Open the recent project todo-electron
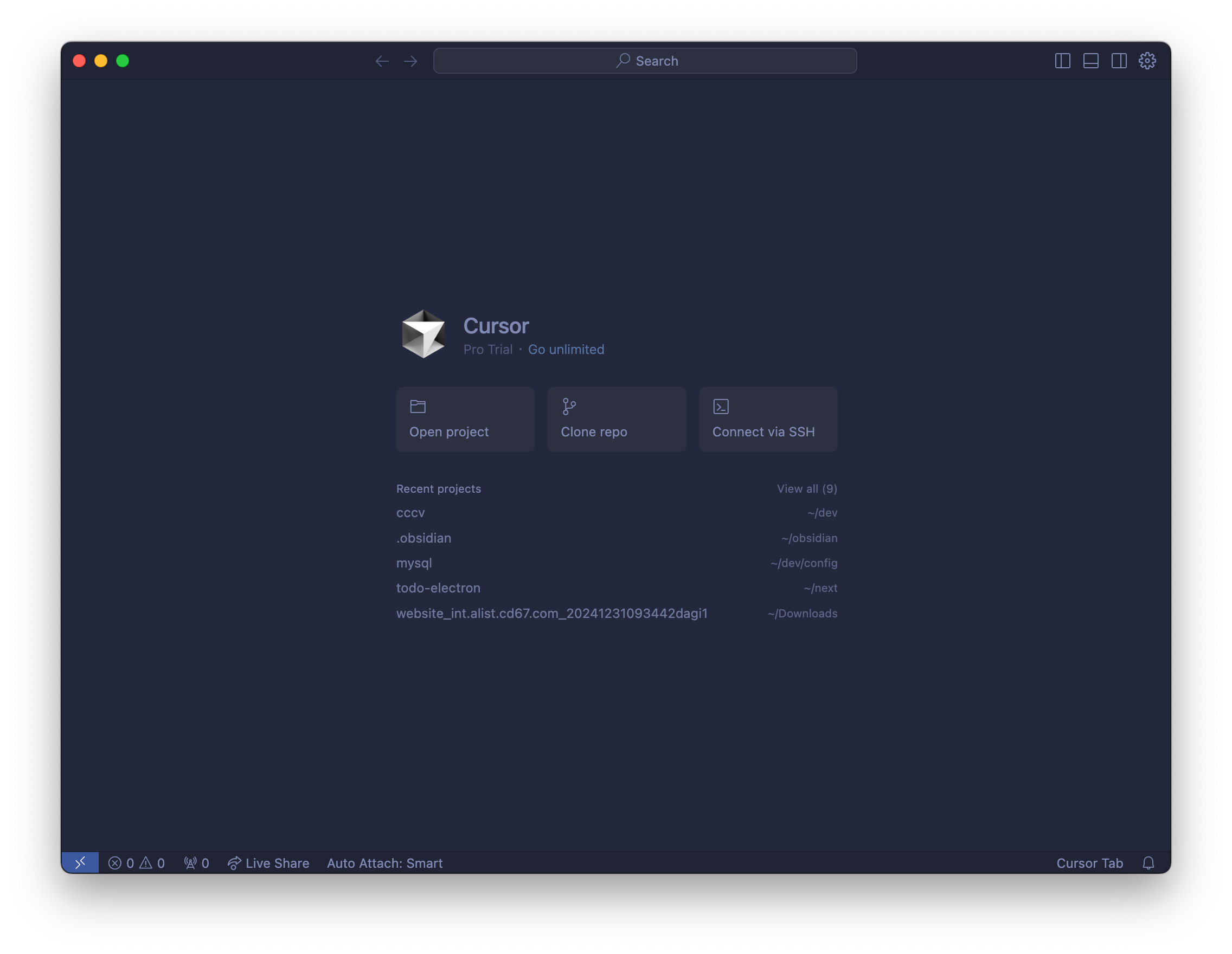 (x=617, y=588)
